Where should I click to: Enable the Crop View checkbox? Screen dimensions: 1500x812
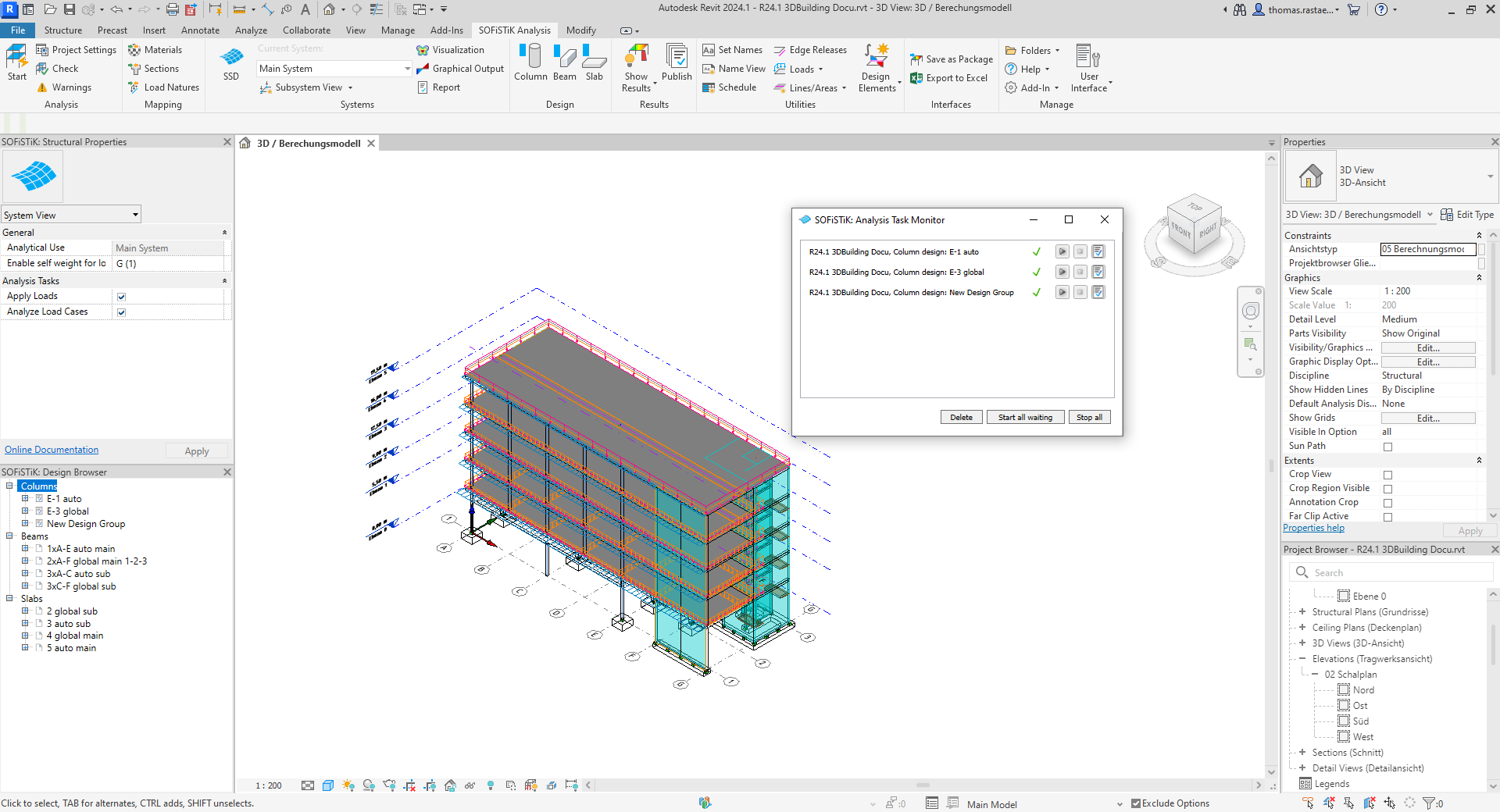pos(1387,475)
